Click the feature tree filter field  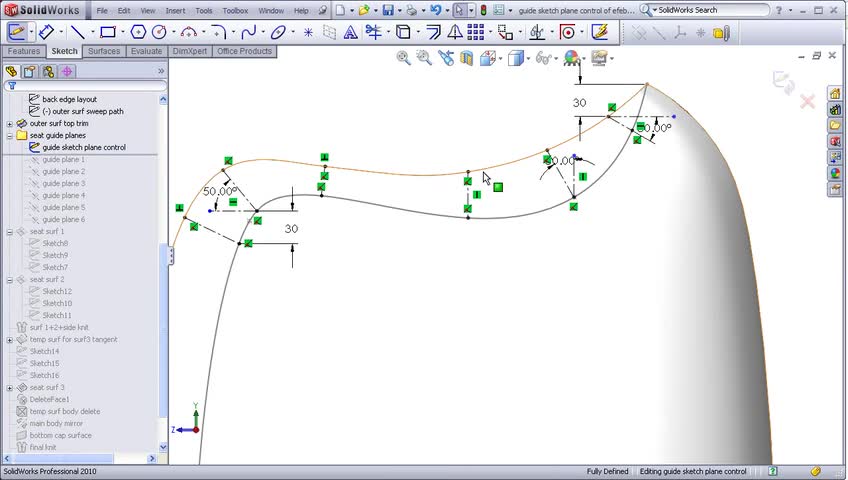[x=85, y=85]
